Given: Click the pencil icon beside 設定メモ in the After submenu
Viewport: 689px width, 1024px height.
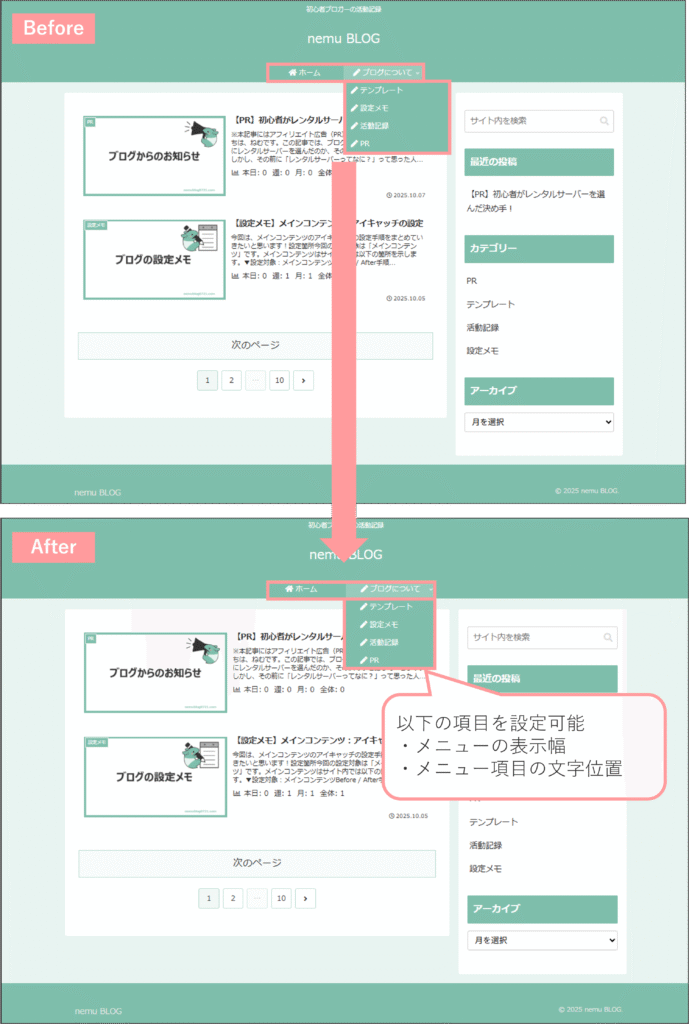Looking at the screenshot, I should 364,625.
